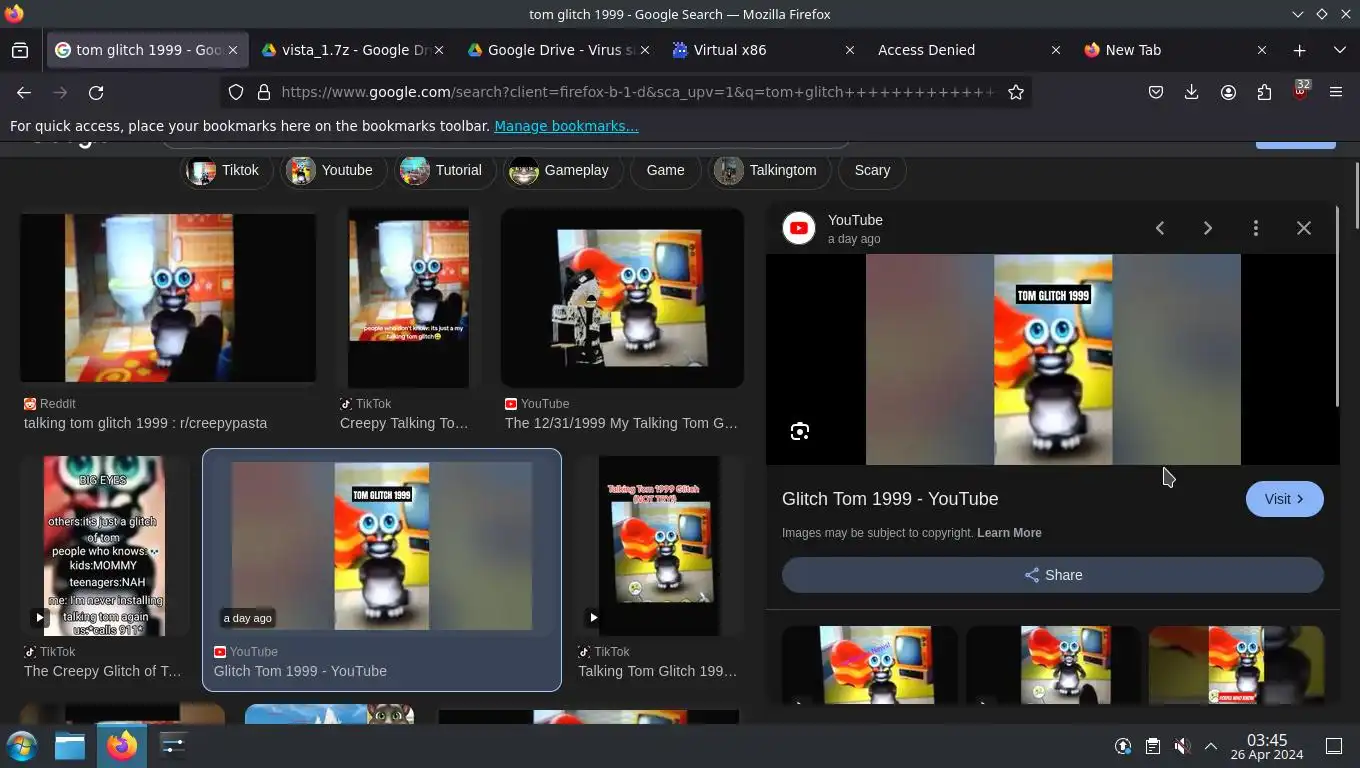Filter results with the Talkingtom chip
1360x768 pixels.
[x=770, y=170]
